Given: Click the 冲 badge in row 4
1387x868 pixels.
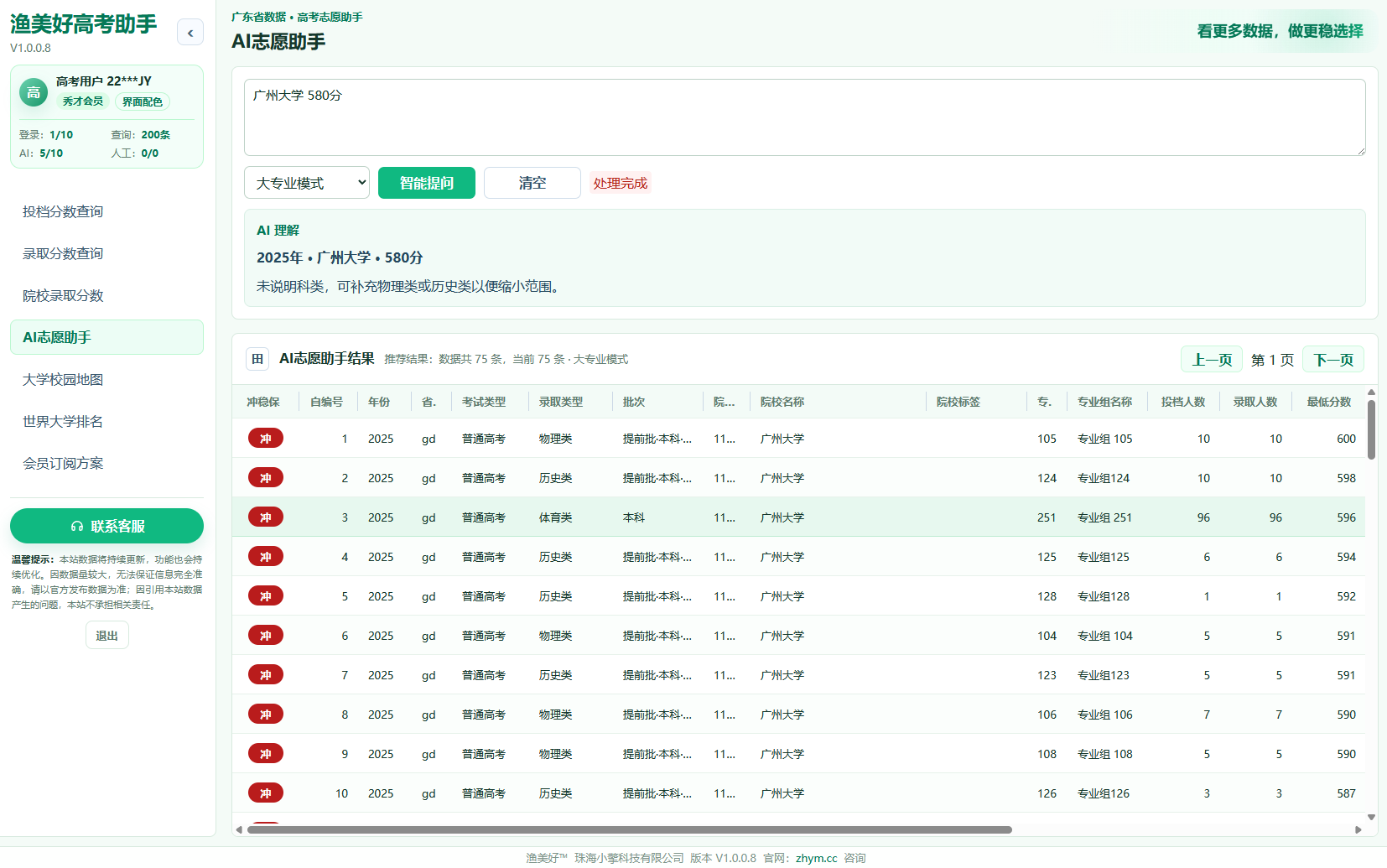Looking at the screenshot, I should coord(266,557).
